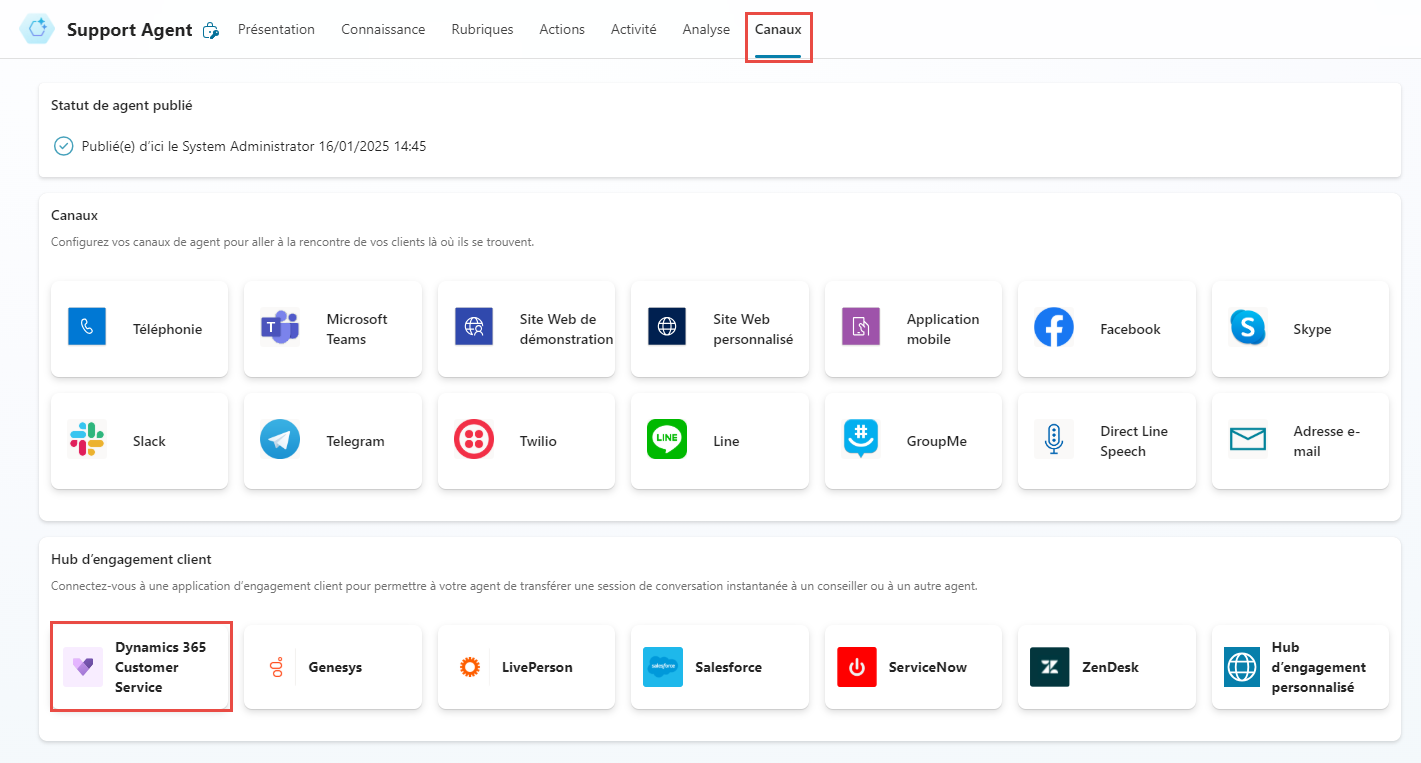
Task: Open the Rubriques tab
Action: click(482, 30)
